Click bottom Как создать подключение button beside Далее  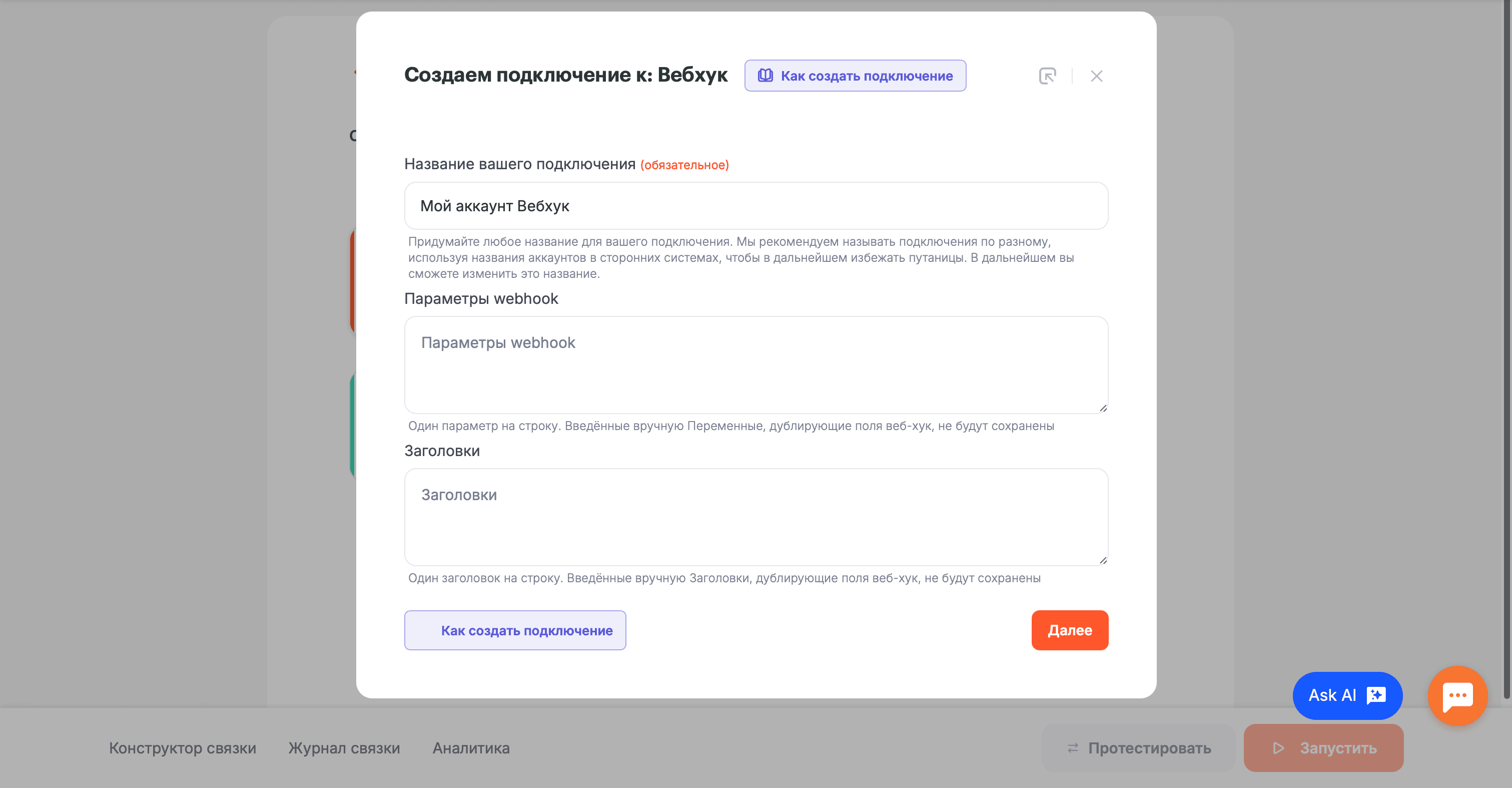coord(515,630)
